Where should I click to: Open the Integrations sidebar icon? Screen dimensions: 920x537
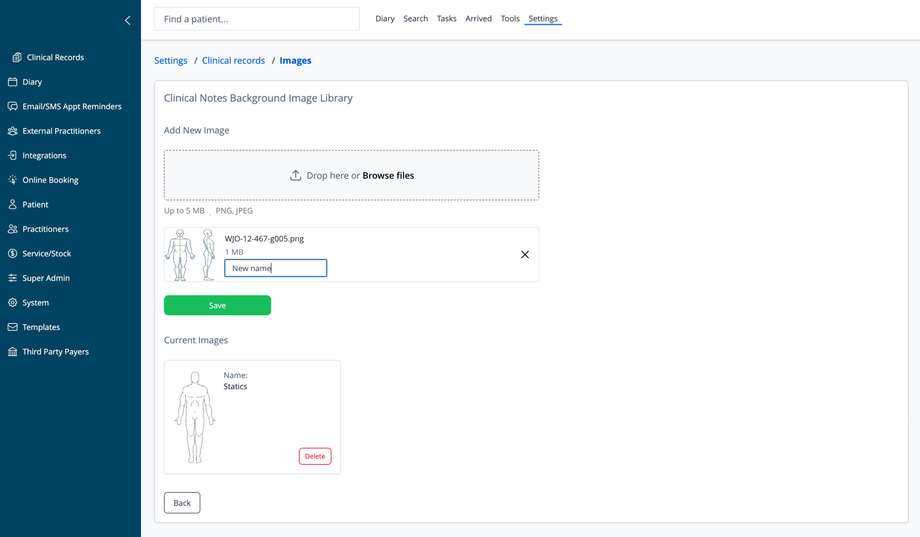tap(13, 155)
